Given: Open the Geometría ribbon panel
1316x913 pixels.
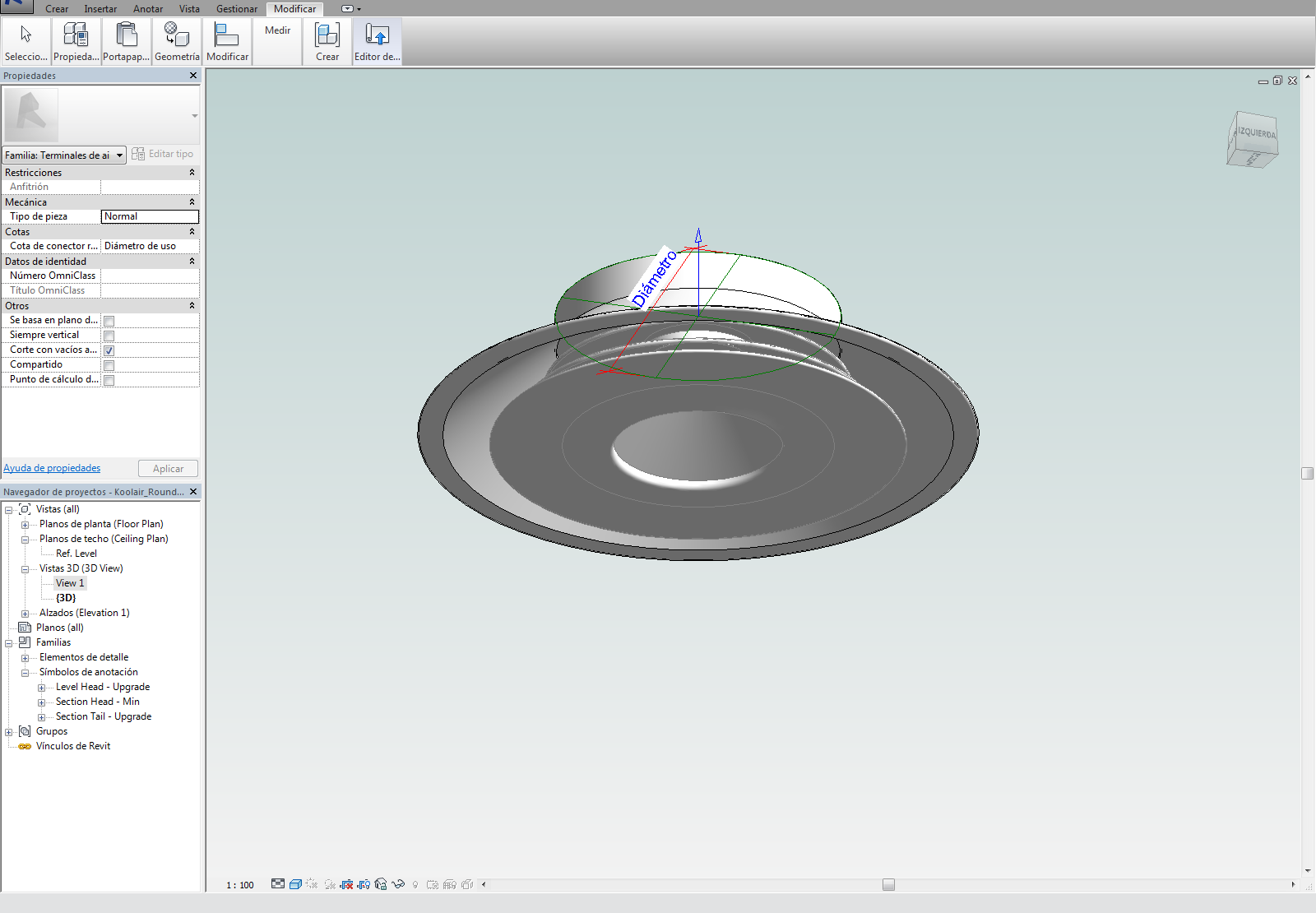Looking at the screenshot, I should pyautogui.click(x=177, y=41).
